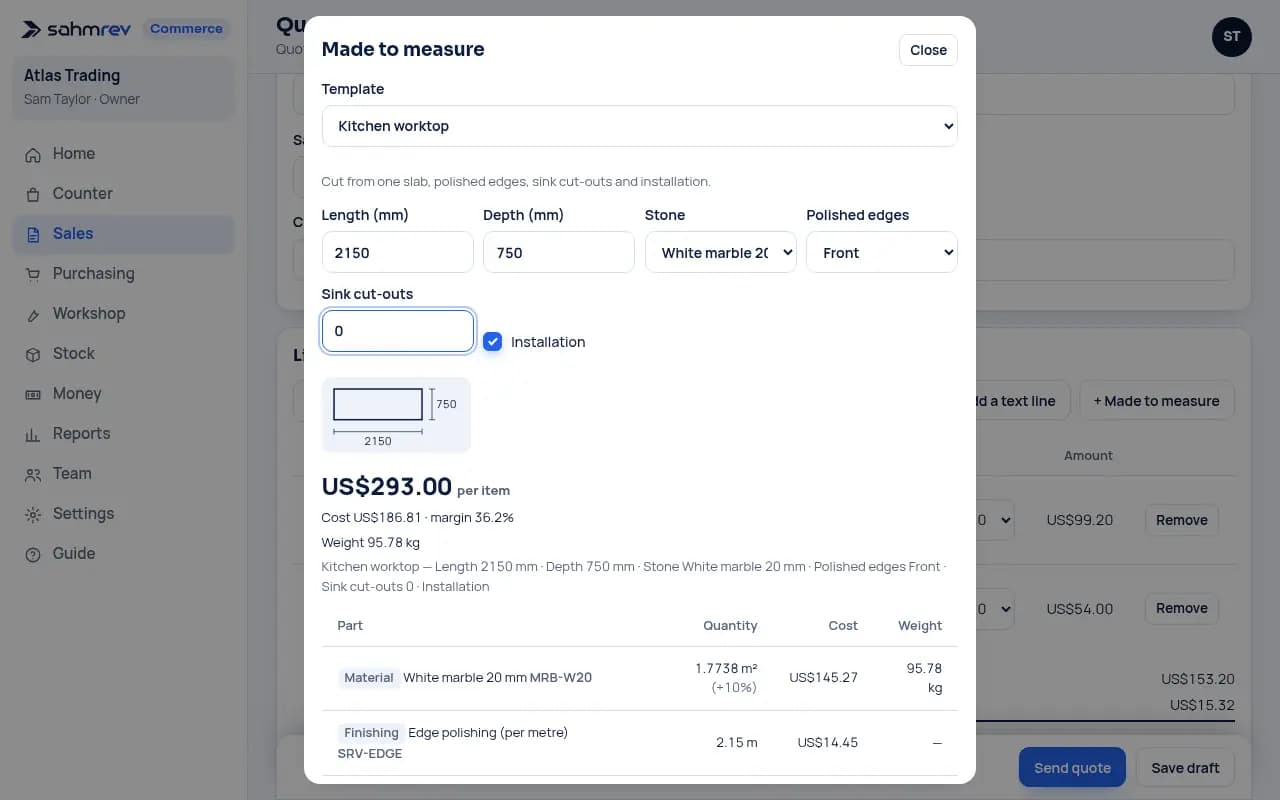Click the Send quote button

[1072, 768]
